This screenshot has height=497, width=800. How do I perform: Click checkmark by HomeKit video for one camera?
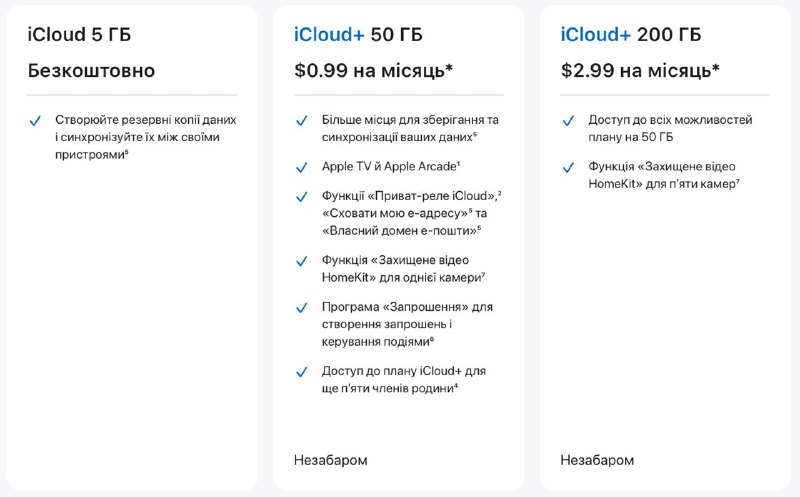pos(302,261)
